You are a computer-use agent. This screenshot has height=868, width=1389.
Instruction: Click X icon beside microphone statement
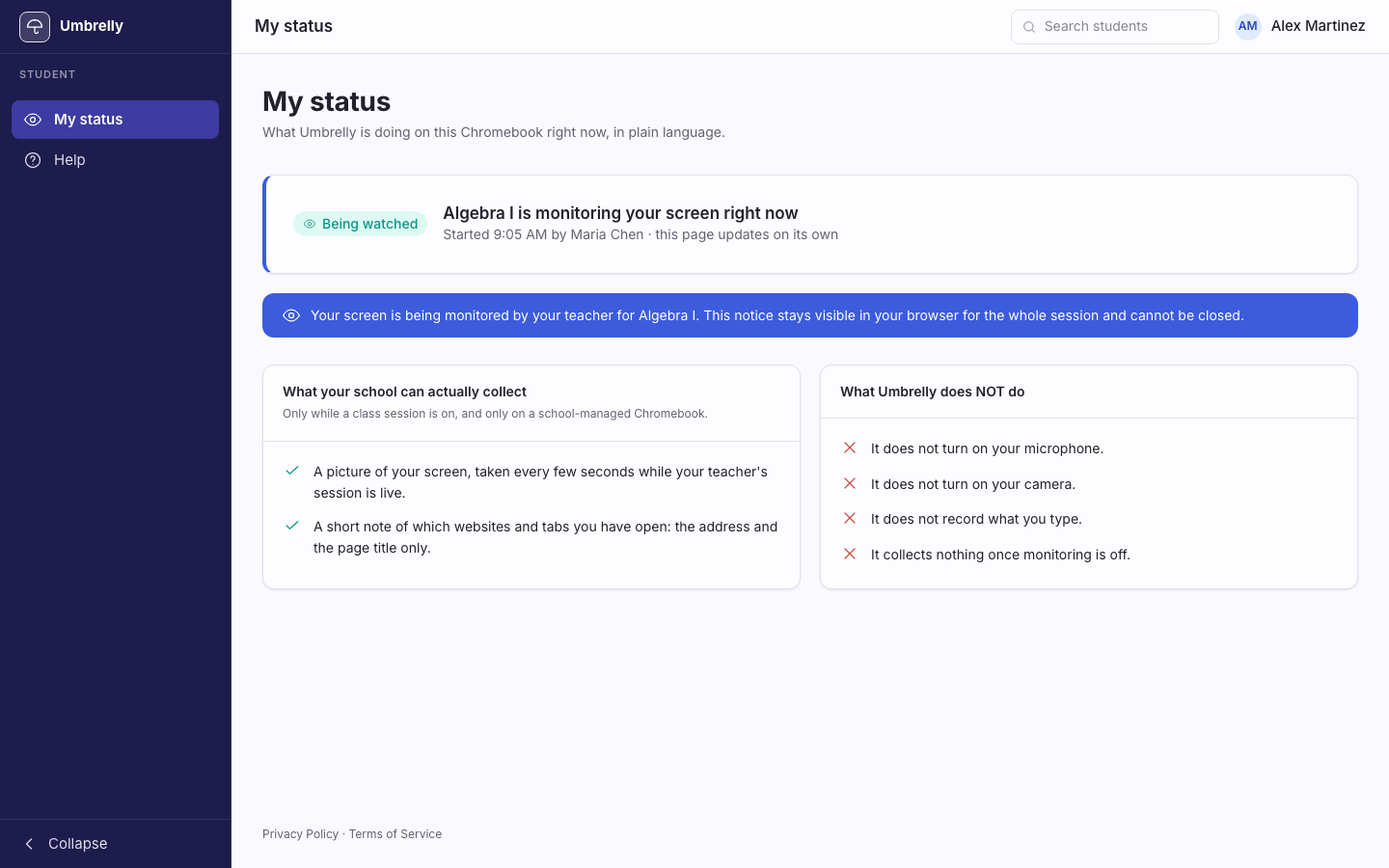tap(850, 448)
